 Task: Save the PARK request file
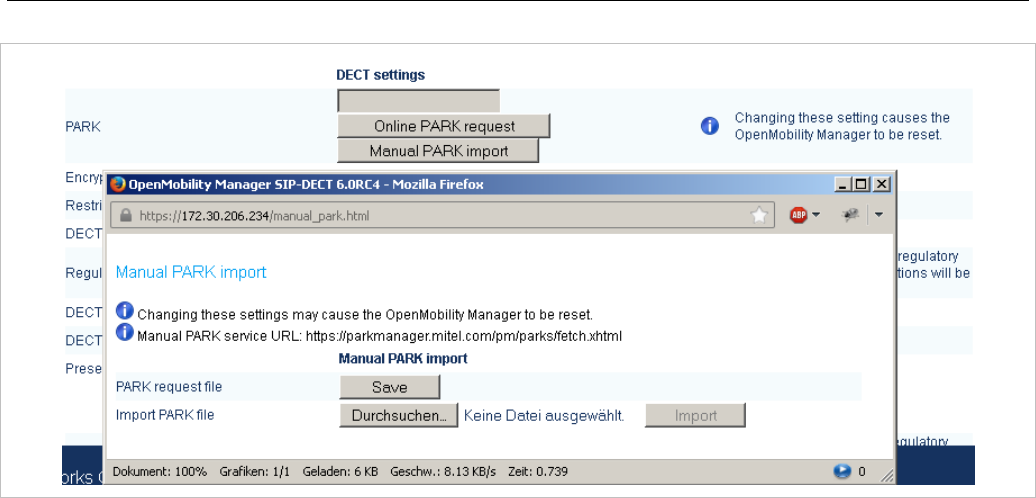(x=389, y=387)
